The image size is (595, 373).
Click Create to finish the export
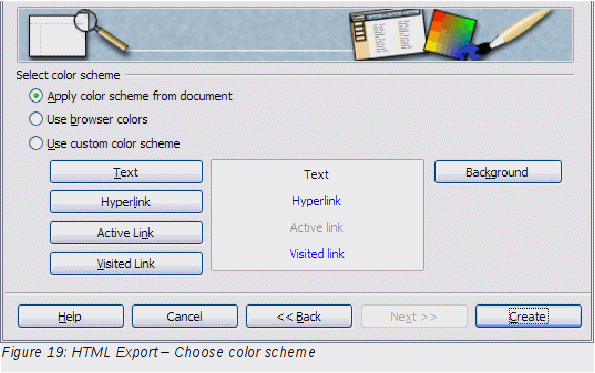528,316
